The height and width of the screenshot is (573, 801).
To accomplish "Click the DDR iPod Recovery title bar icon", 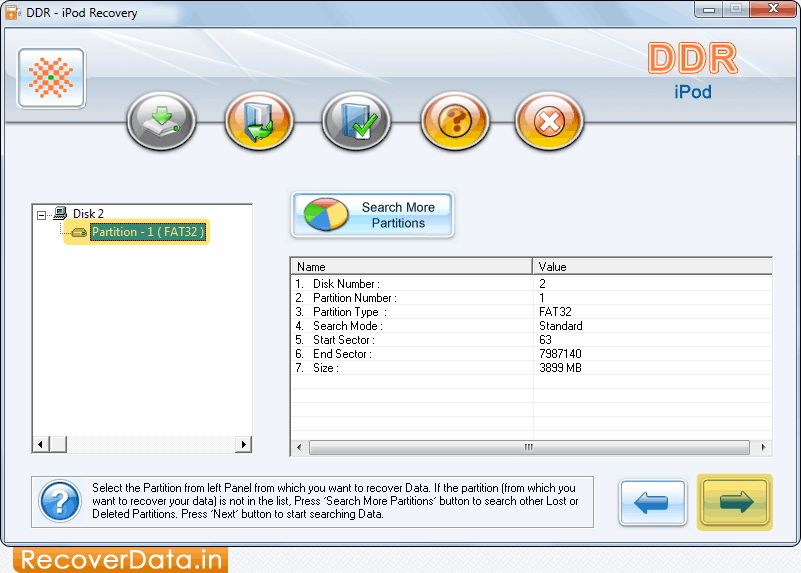I will (12, 12).
